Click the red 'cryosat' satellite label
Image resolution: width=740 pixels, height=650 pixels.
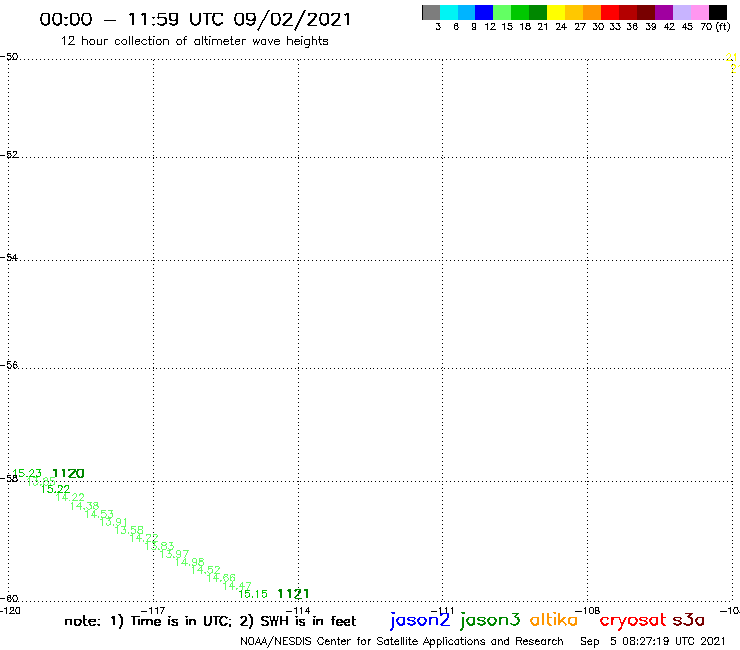click(633, 620)
